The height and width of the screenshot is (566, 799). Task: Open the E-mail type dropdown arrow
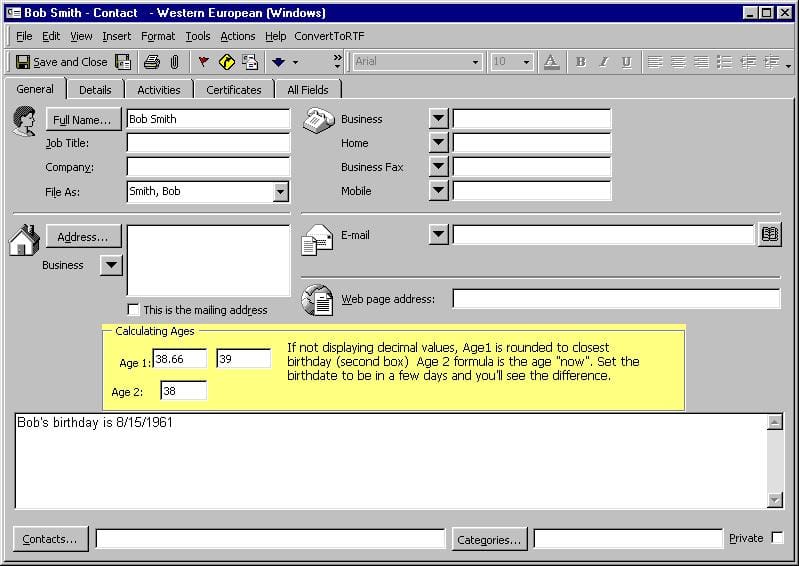[438, 235]
